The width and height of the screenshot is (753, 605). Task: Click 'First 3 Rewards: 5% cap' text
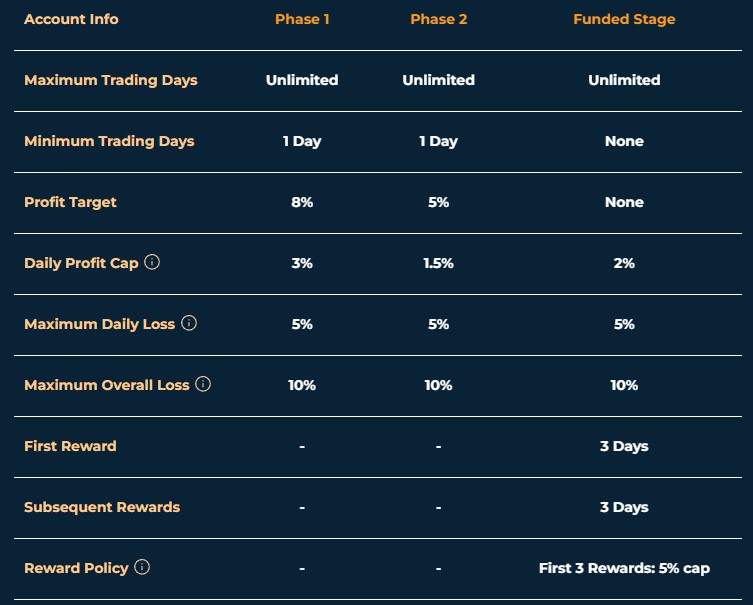[x=624, y=569]
